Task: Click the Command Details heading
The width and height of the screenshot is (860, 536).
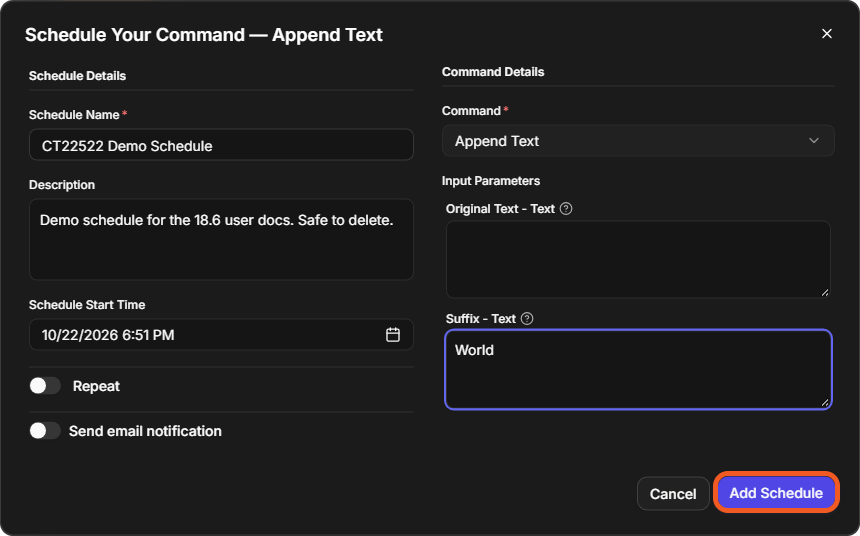Action: pyautogui.click(x=493, y=72)
